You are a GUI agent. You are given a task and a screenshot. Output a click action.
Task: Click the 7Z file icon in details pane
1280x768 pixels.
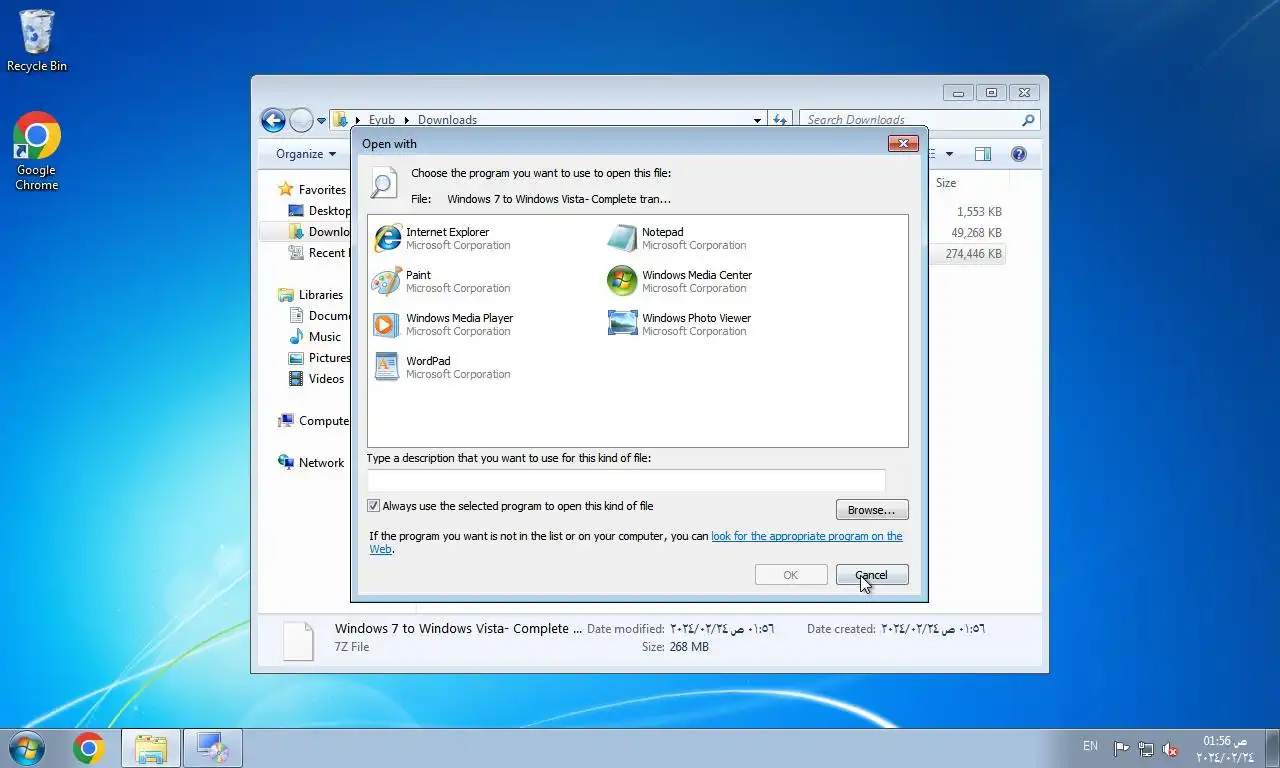[x=298, y=640]
